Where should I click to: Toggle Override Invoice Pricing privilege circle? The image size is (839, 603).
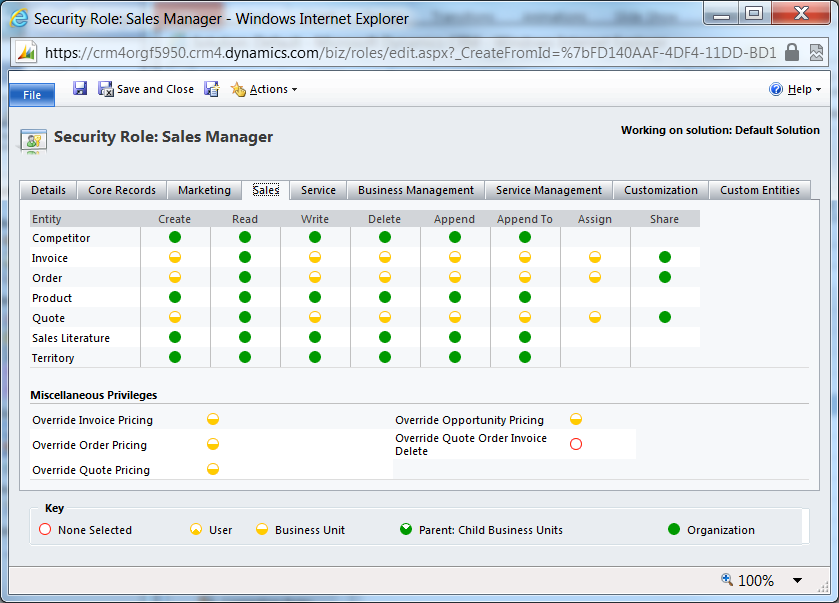[x=213, y=419]
